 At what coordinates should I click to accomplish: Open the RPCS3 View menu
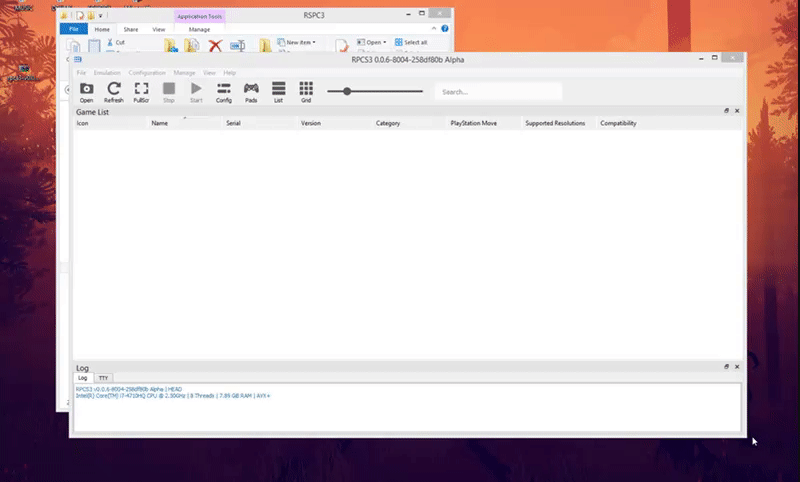click(209, 73)
